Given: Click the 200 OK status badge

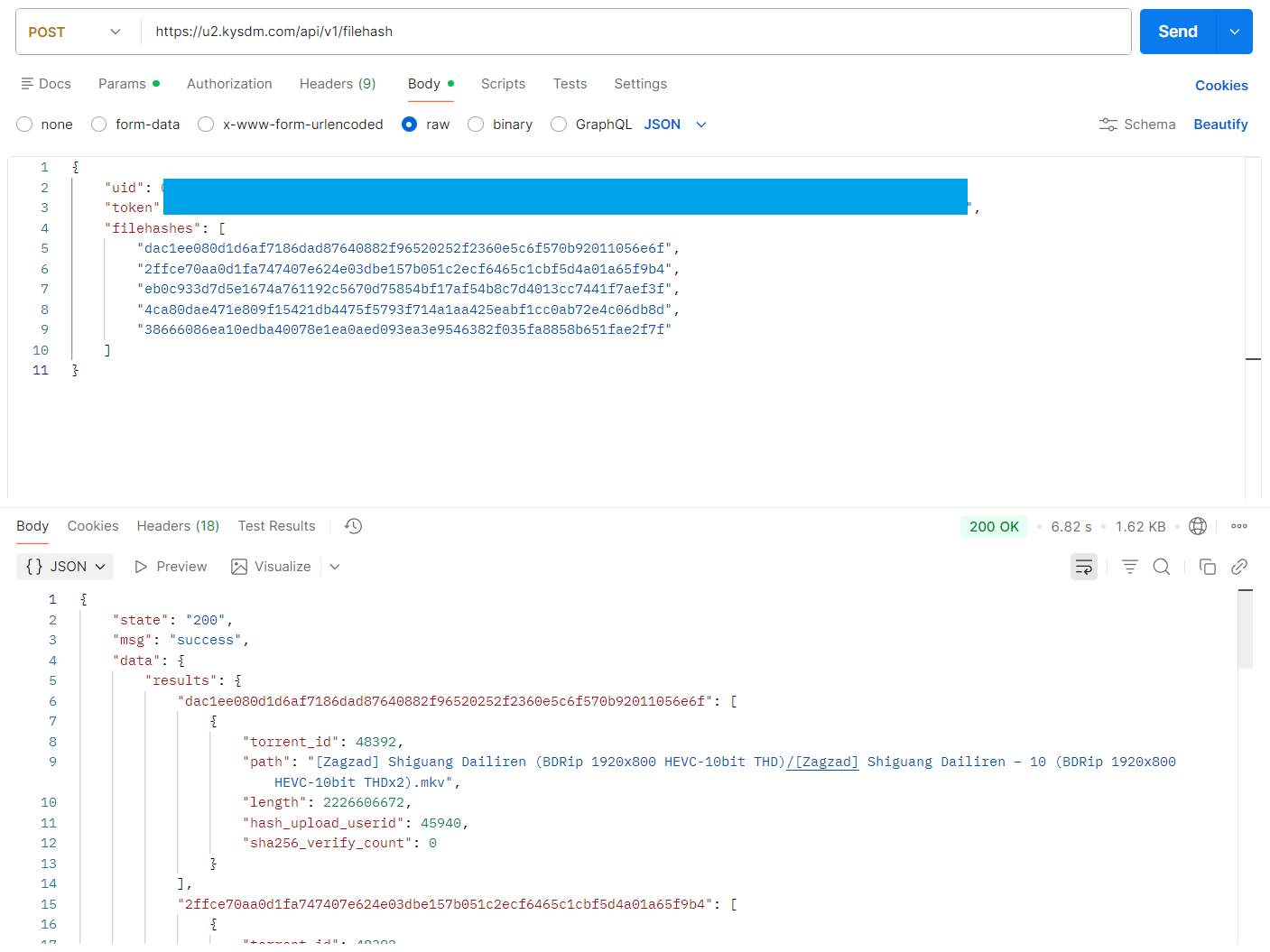Looking at the screenshot, I should point(994,527).
